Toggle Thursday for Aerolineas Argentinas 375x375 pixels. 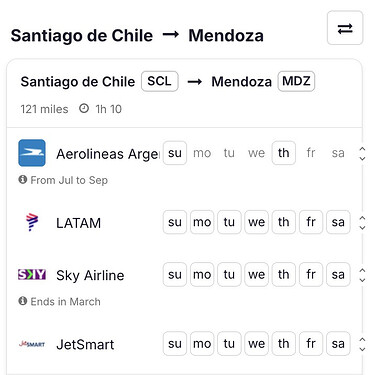coord(284,153)
